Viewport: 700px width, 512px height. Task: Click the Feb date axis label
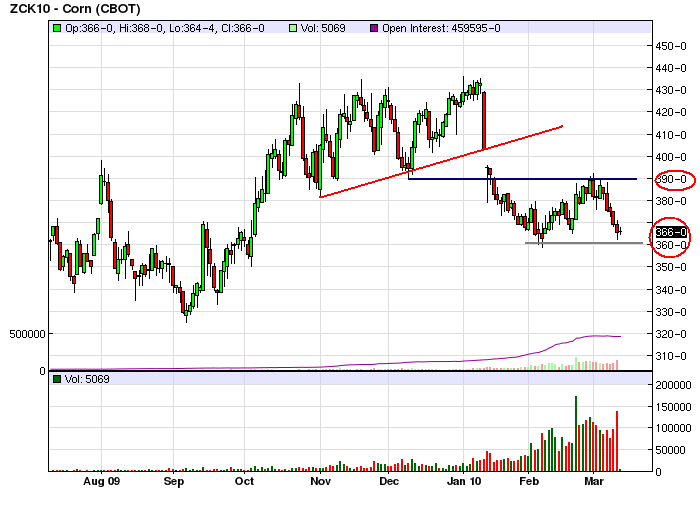point(529,482)
